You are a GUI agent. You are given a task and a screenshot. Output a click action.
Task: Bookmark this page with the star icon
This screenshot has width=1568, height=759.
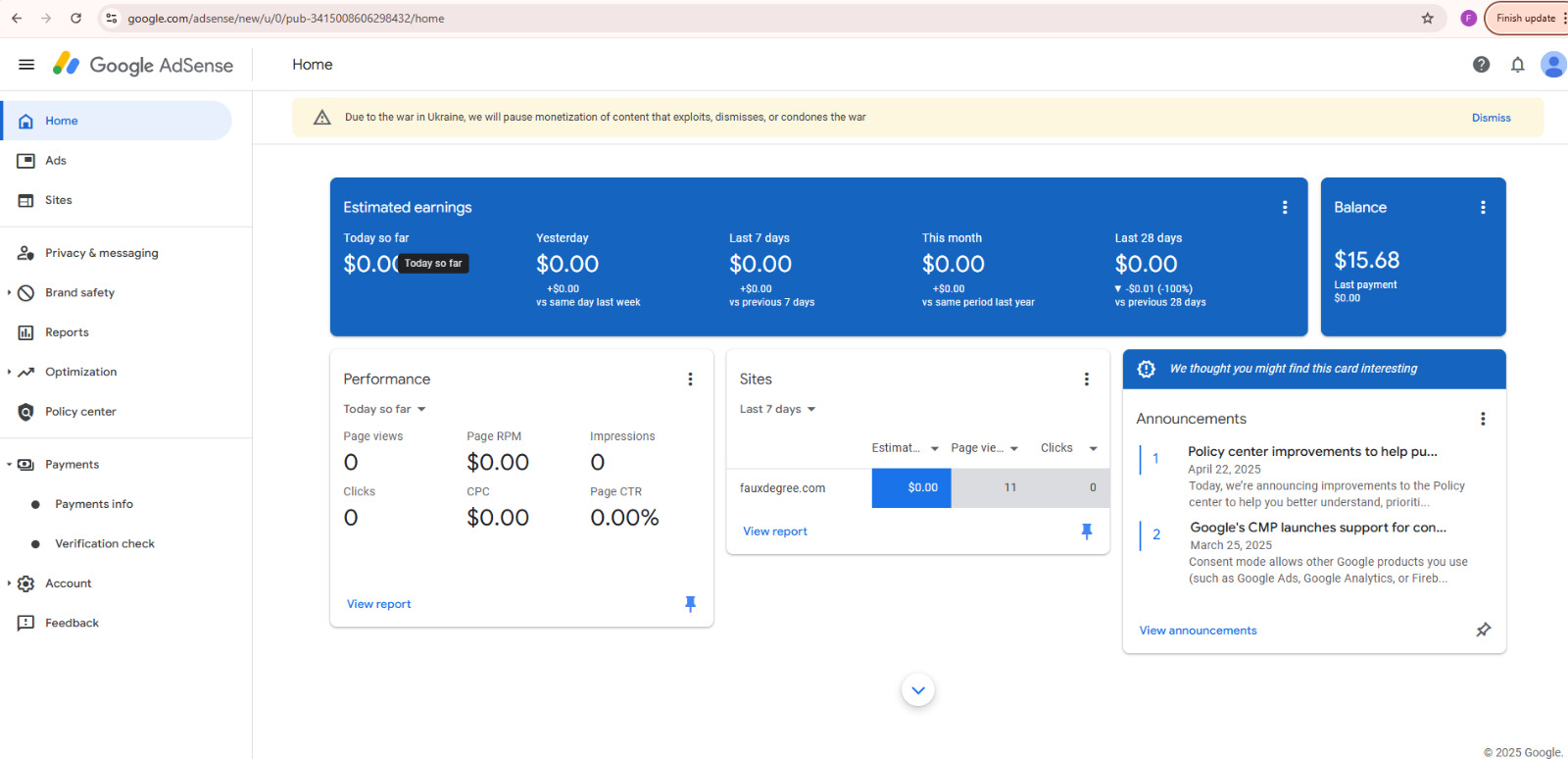click(1427, 18)
